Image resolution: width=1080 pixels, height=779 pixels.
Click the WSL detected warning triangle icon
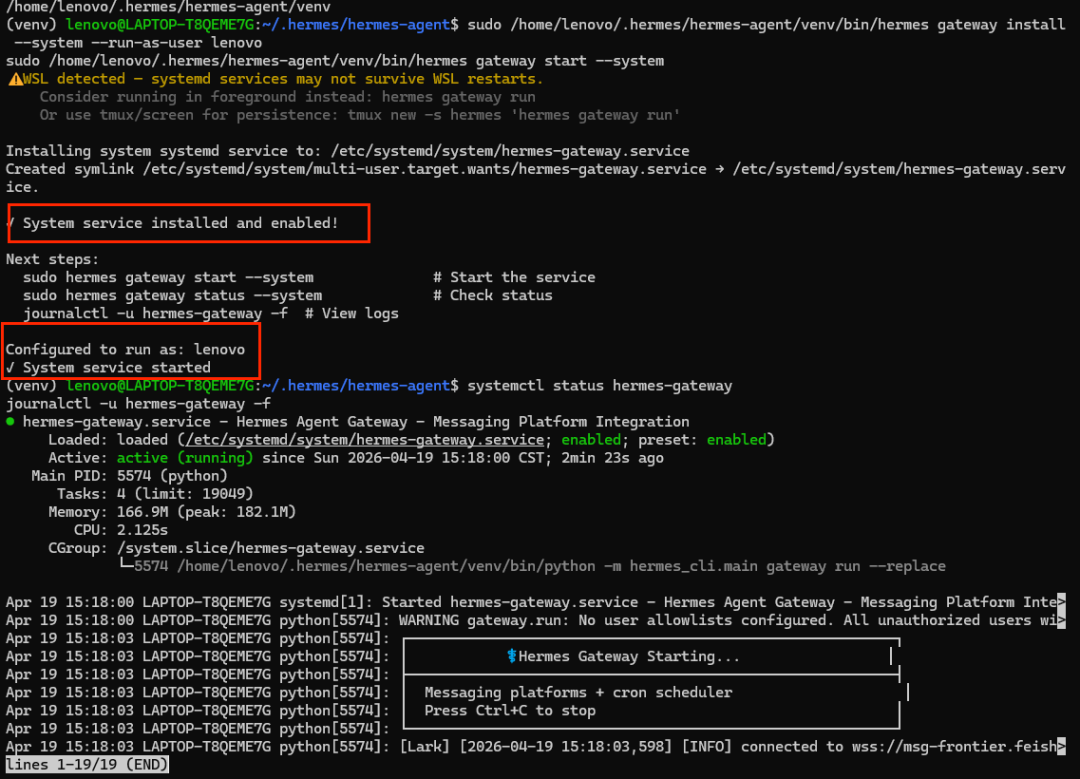[x=15, y=78]
